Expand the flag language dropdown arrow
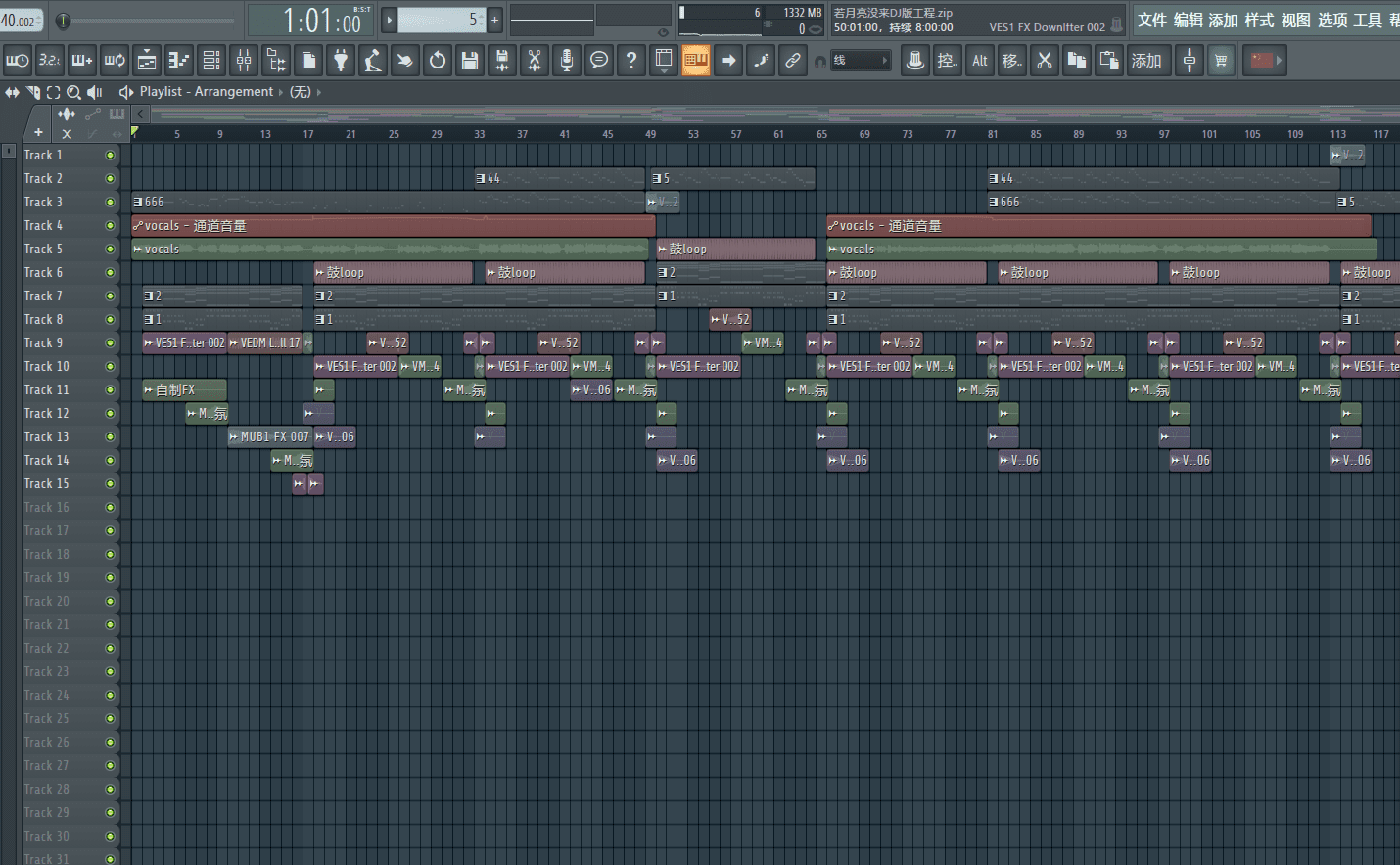Image resolution: width=1400 pixels, height=865 pixels. (x=1279, y=61)
